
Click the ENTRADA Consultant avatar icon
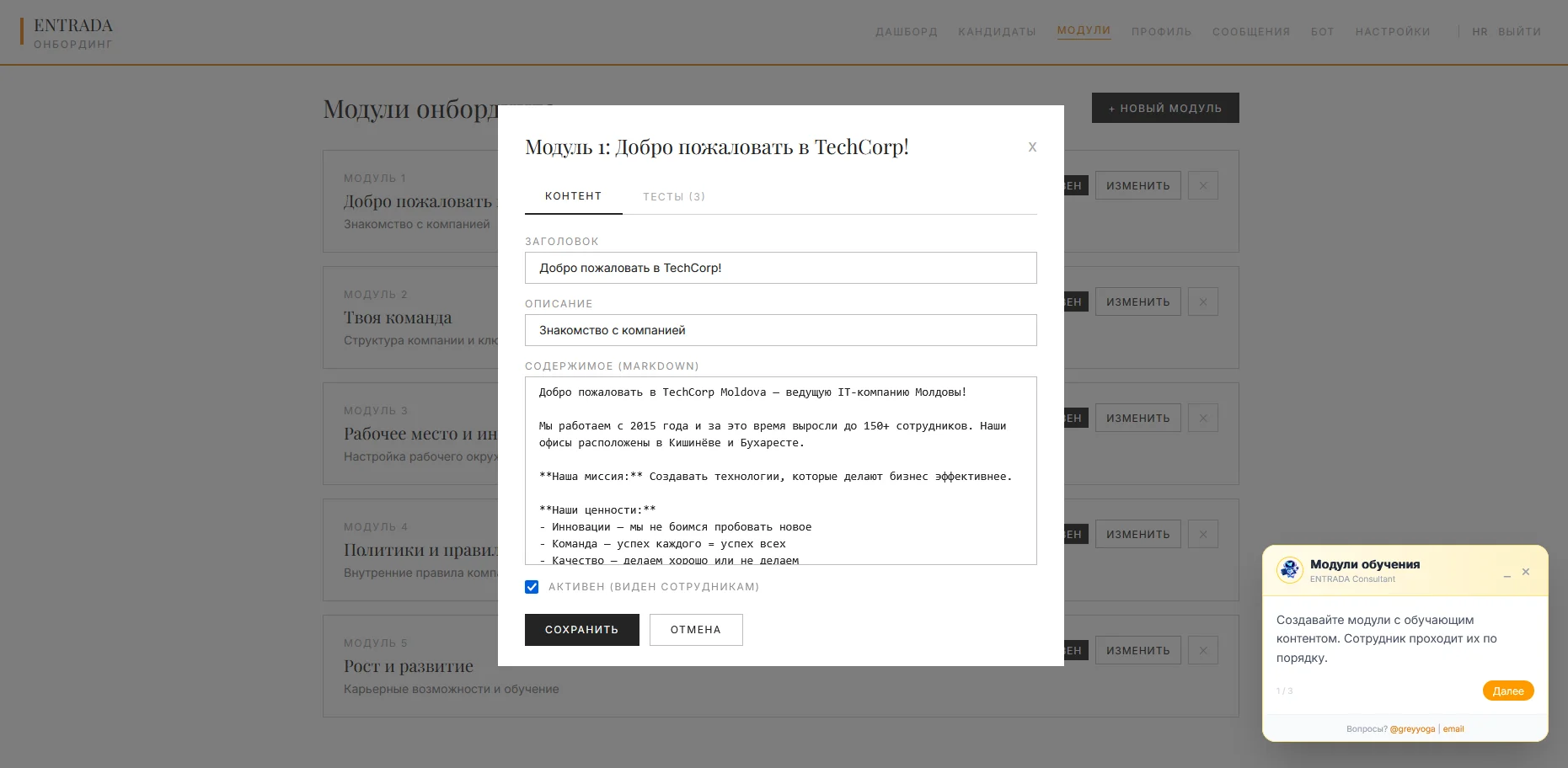coord(1290,570)
